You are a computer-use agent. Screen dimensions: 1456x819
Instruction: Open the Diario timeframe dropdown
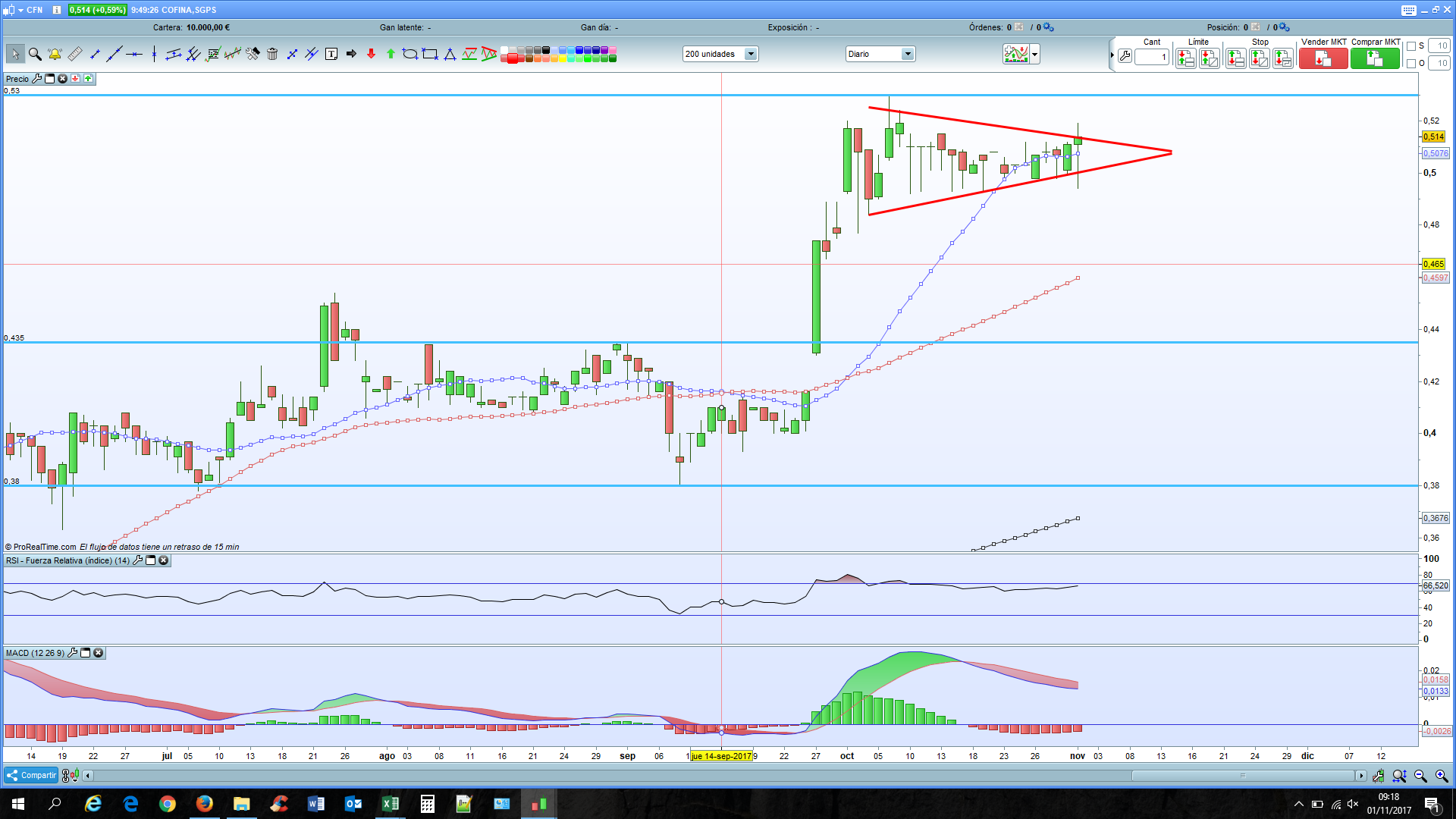(x=907, y=55)
